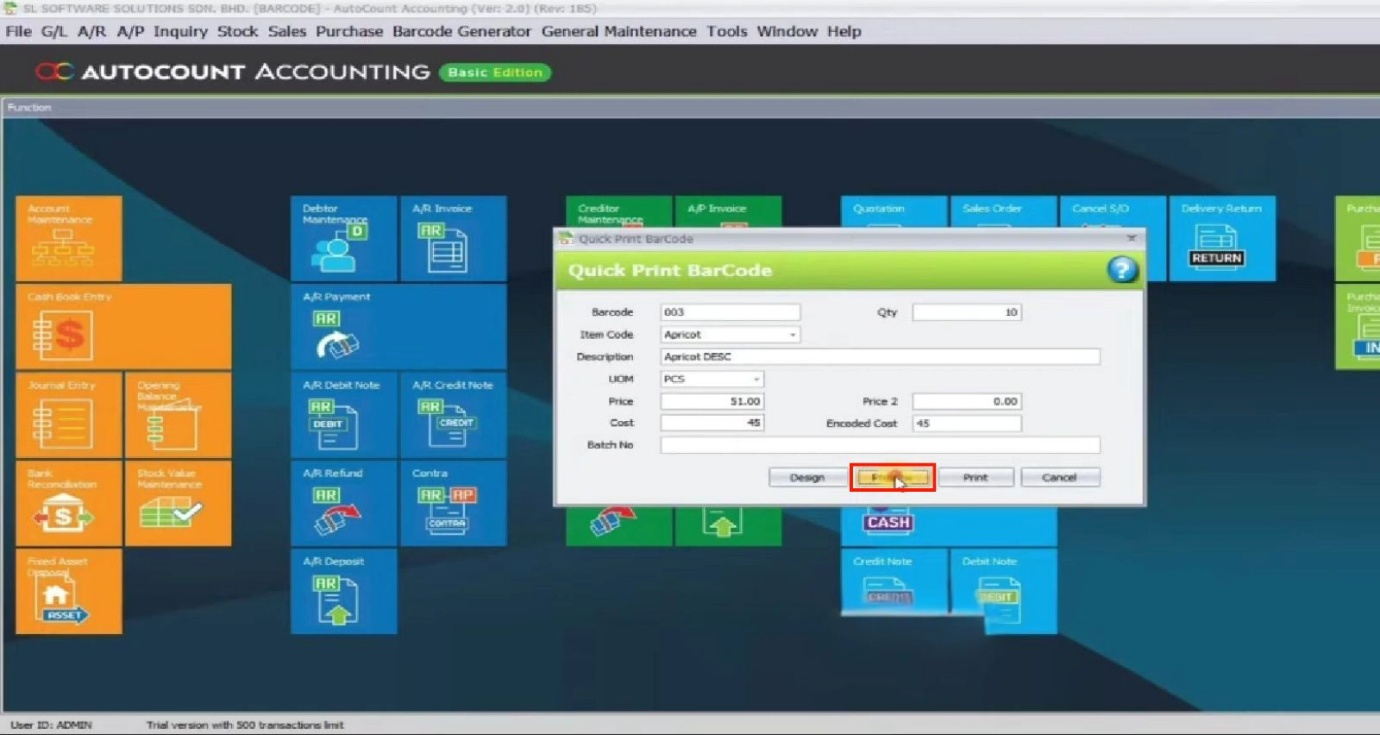Open the Contra AR-AP tile
1380x735 pixels.
453,503
